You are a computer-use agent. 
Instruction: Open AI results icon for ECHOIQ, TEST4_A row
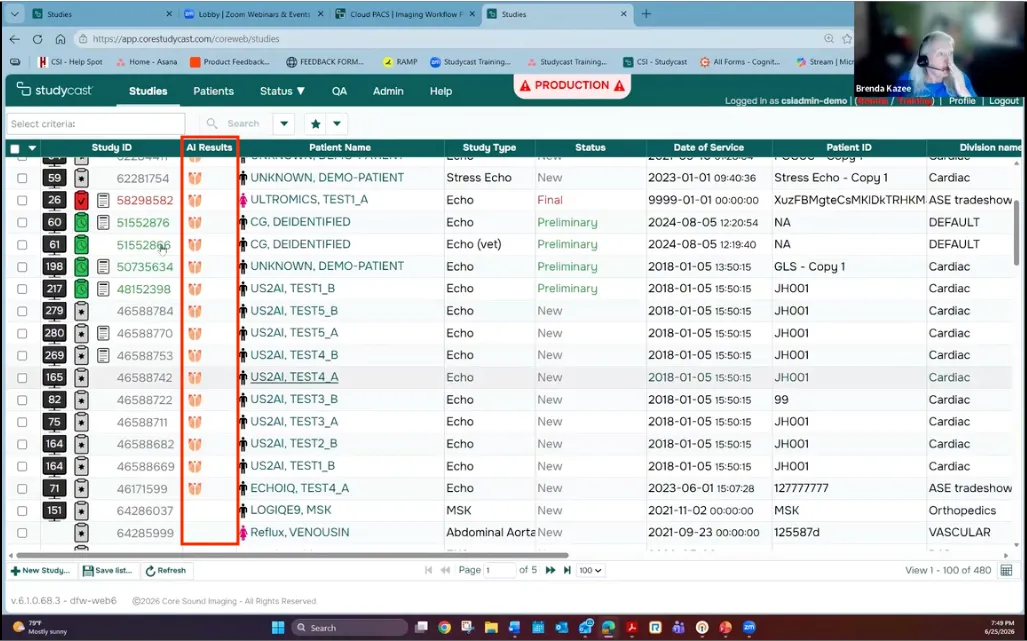195,488
